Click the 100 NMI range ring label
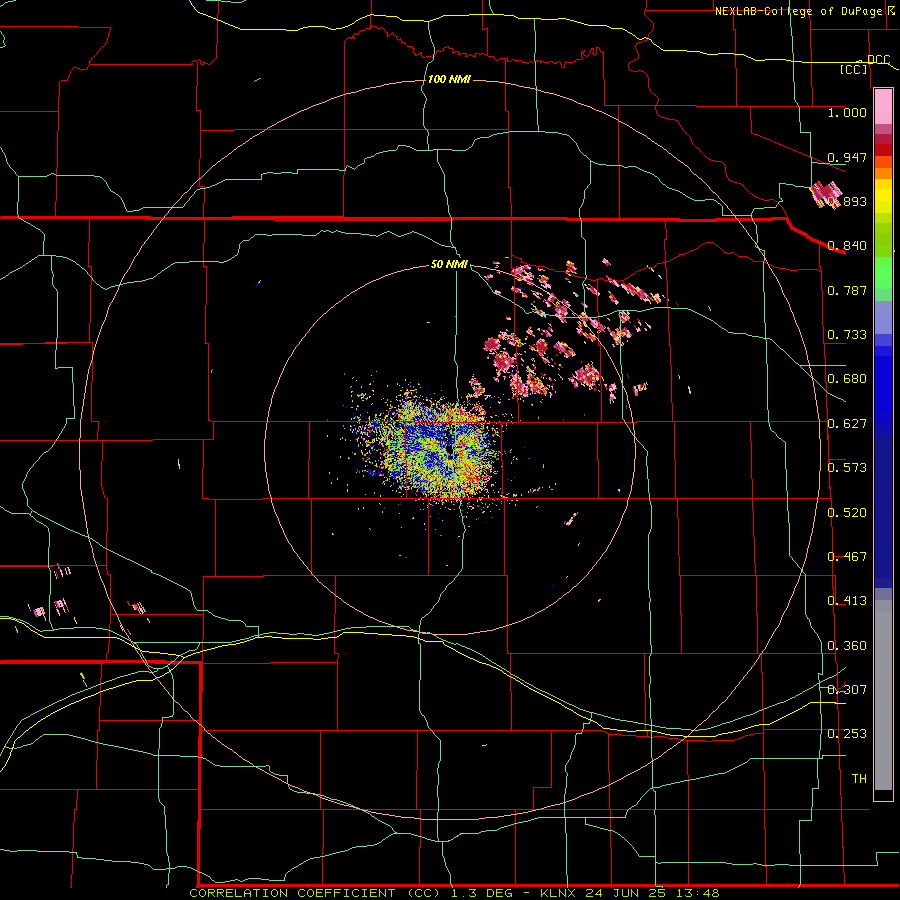 click(449, 79)
